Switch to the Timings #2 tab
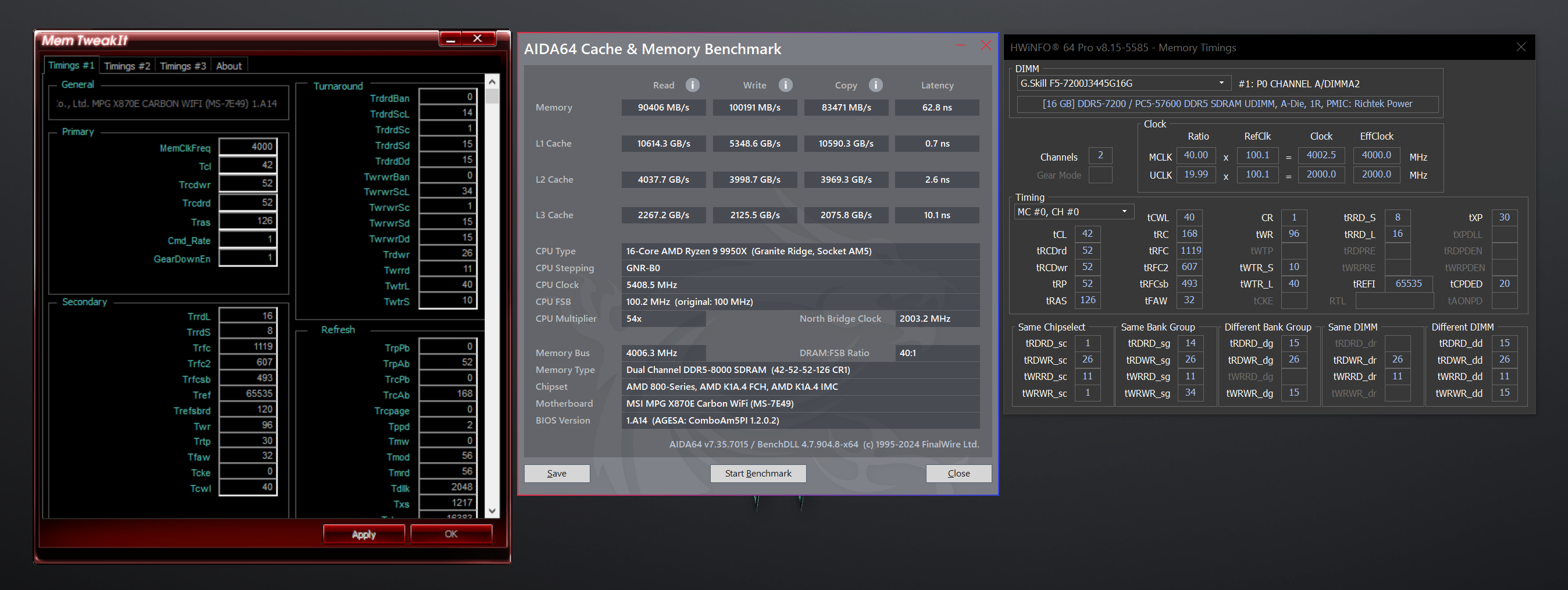Image resolution: width=1568 pixels, height=590 pixels. click(x=127, y=66)
